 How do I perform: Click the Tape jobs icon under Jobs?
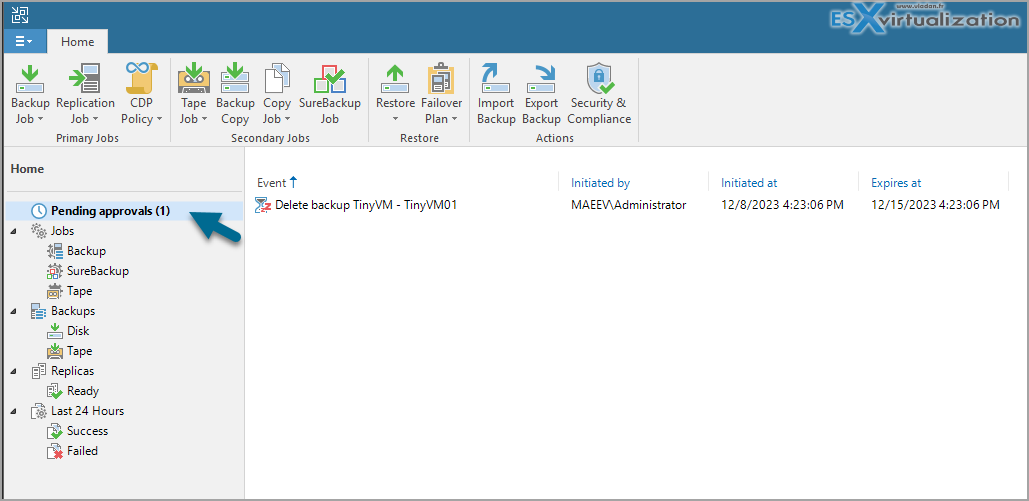pos(55,291)
